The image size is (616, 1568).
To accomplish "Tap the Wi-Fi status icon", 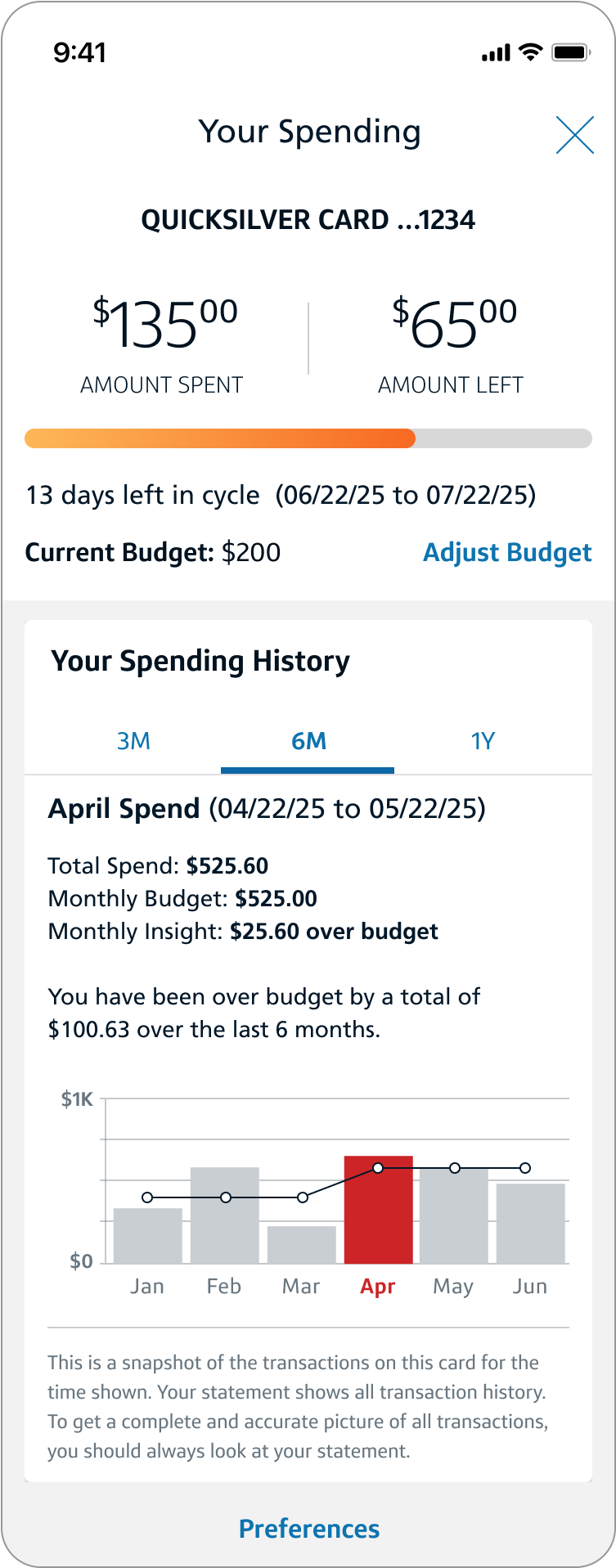I will (x=531, y=53).
